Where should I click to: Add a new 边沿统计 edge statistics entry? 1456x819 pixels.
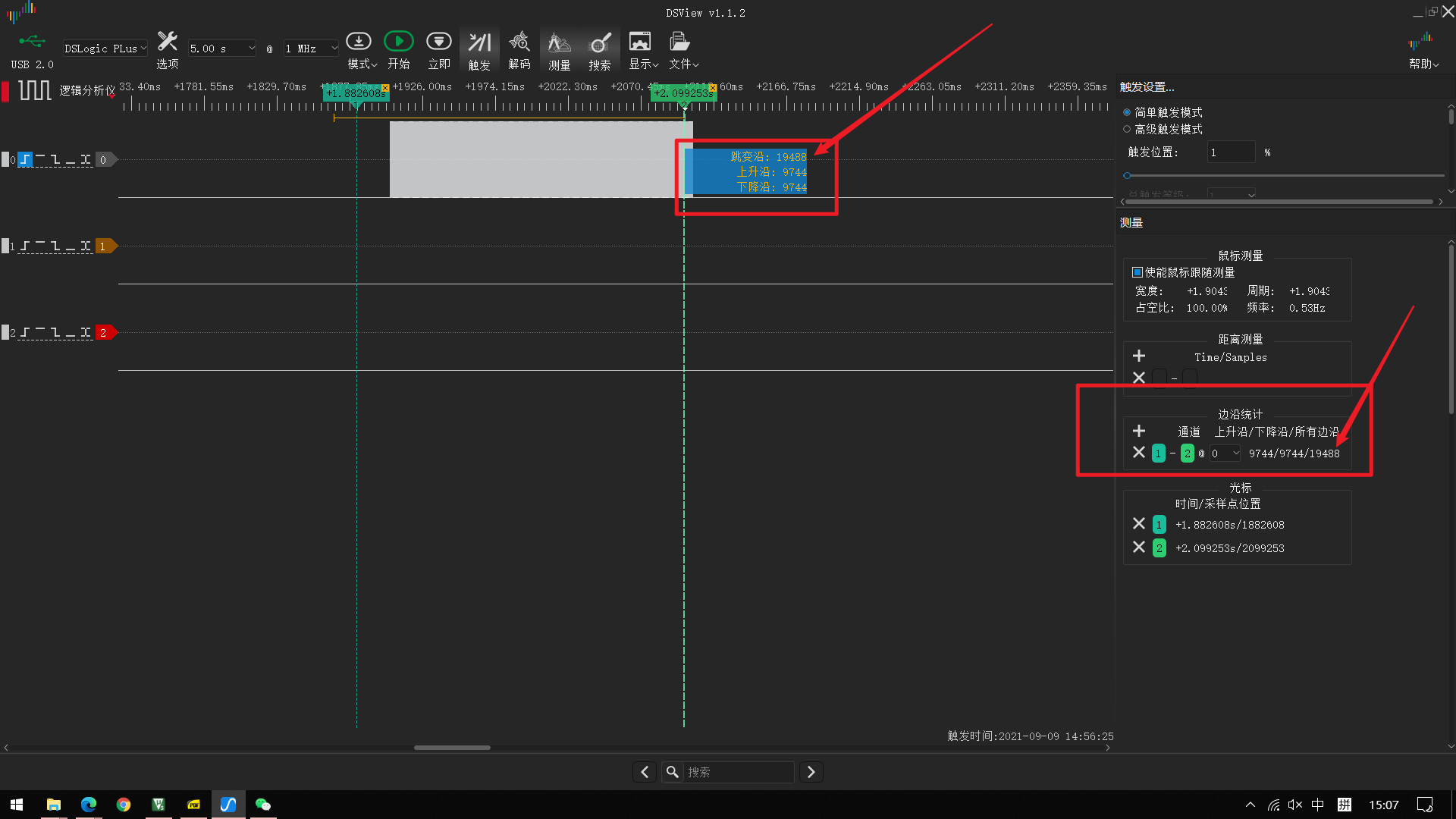pos(1138,431)
